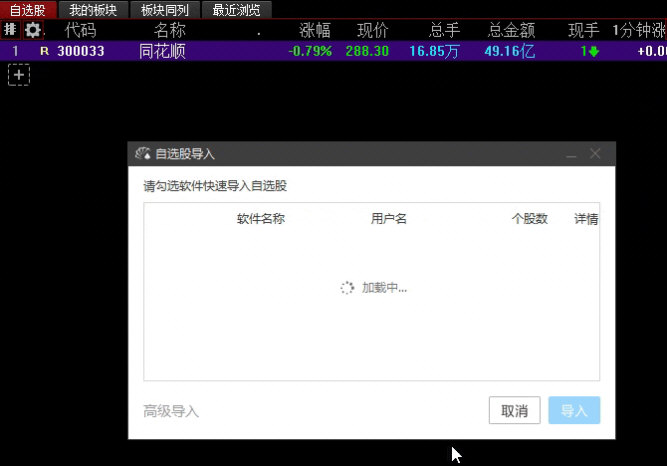This screenshot has width=667, height=466.
Task: Click the R marker beside code 300033
Action: (x=44, y=51)
